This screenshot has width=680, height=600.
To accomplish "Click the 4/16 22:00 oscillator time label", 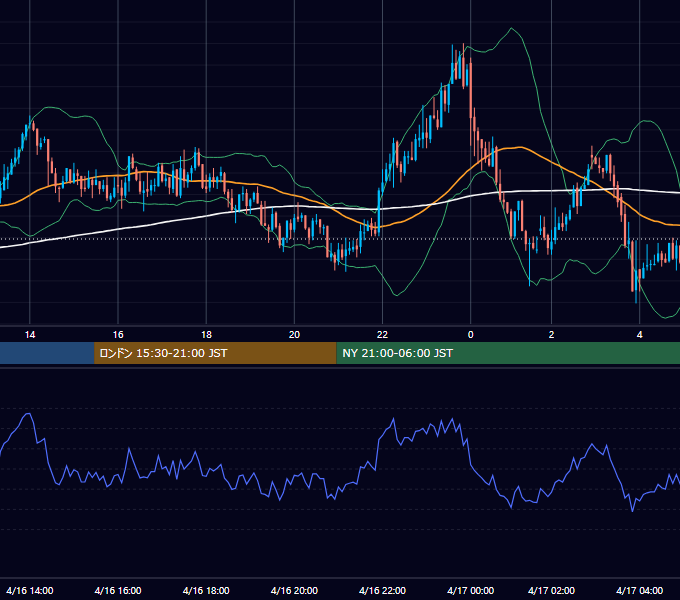I will coord(382,591).
